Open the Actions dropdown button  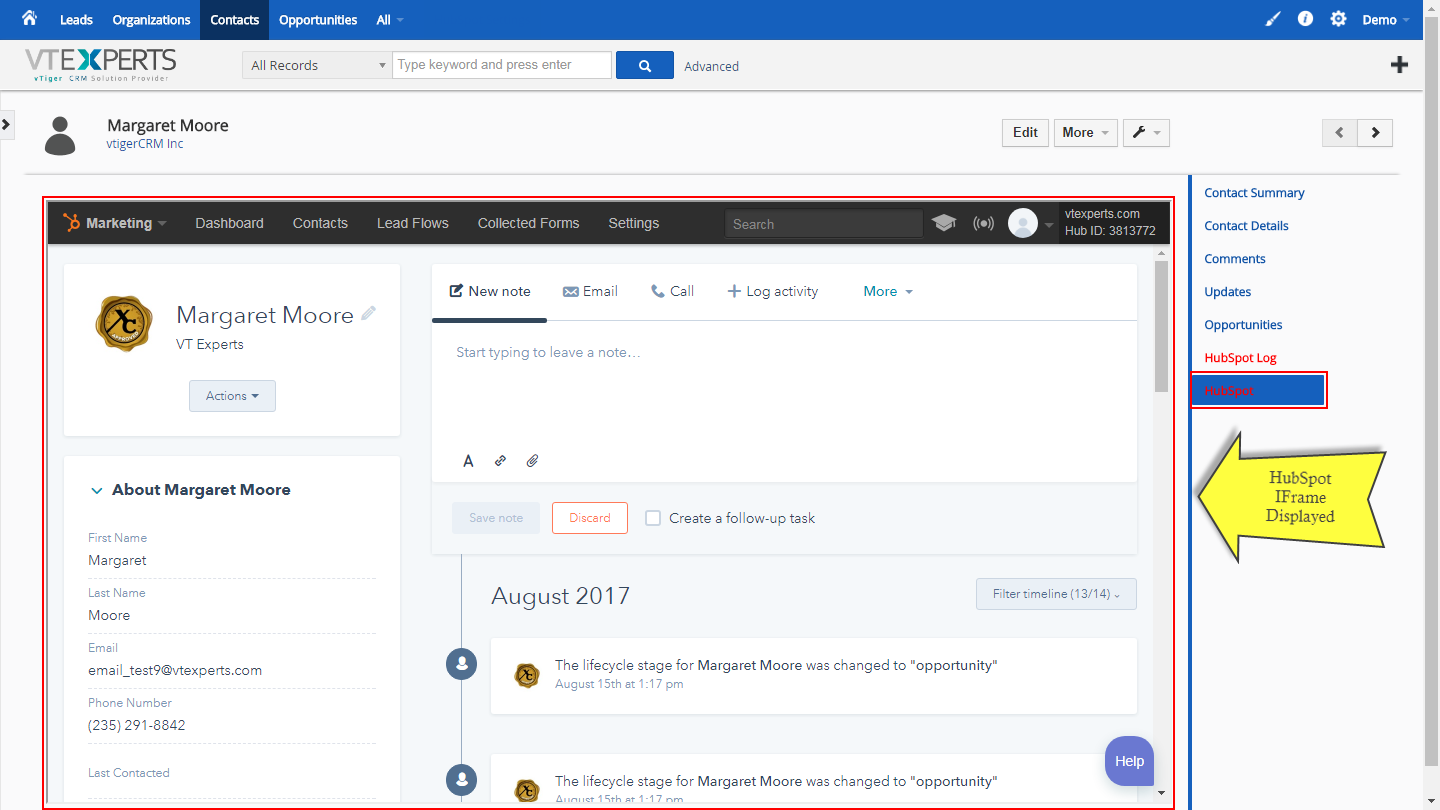pyautogui.click(x=232, y=396)
